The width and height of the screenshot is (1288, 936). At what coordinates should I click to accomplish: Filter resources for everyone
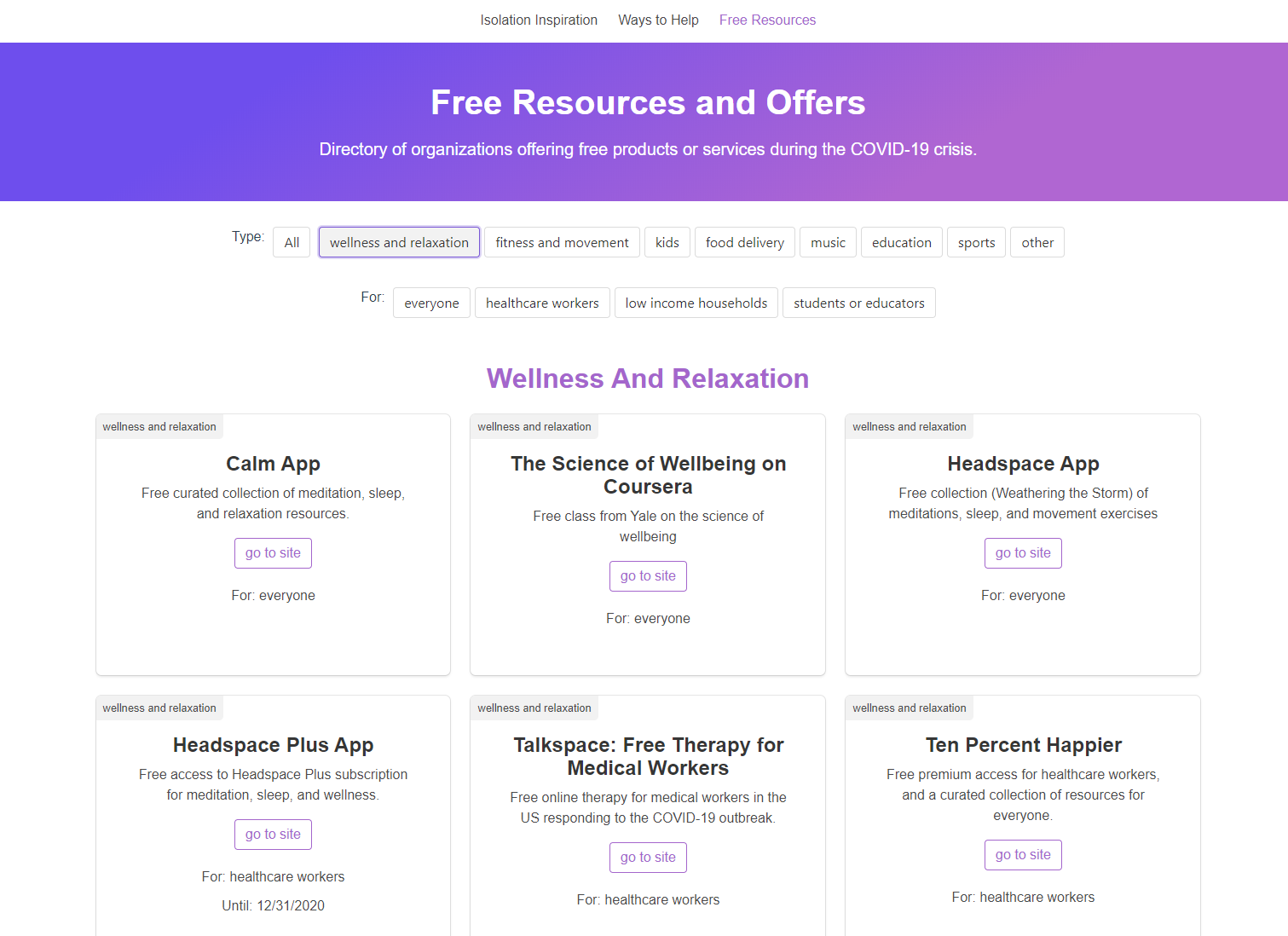click(x=431, y=303)
